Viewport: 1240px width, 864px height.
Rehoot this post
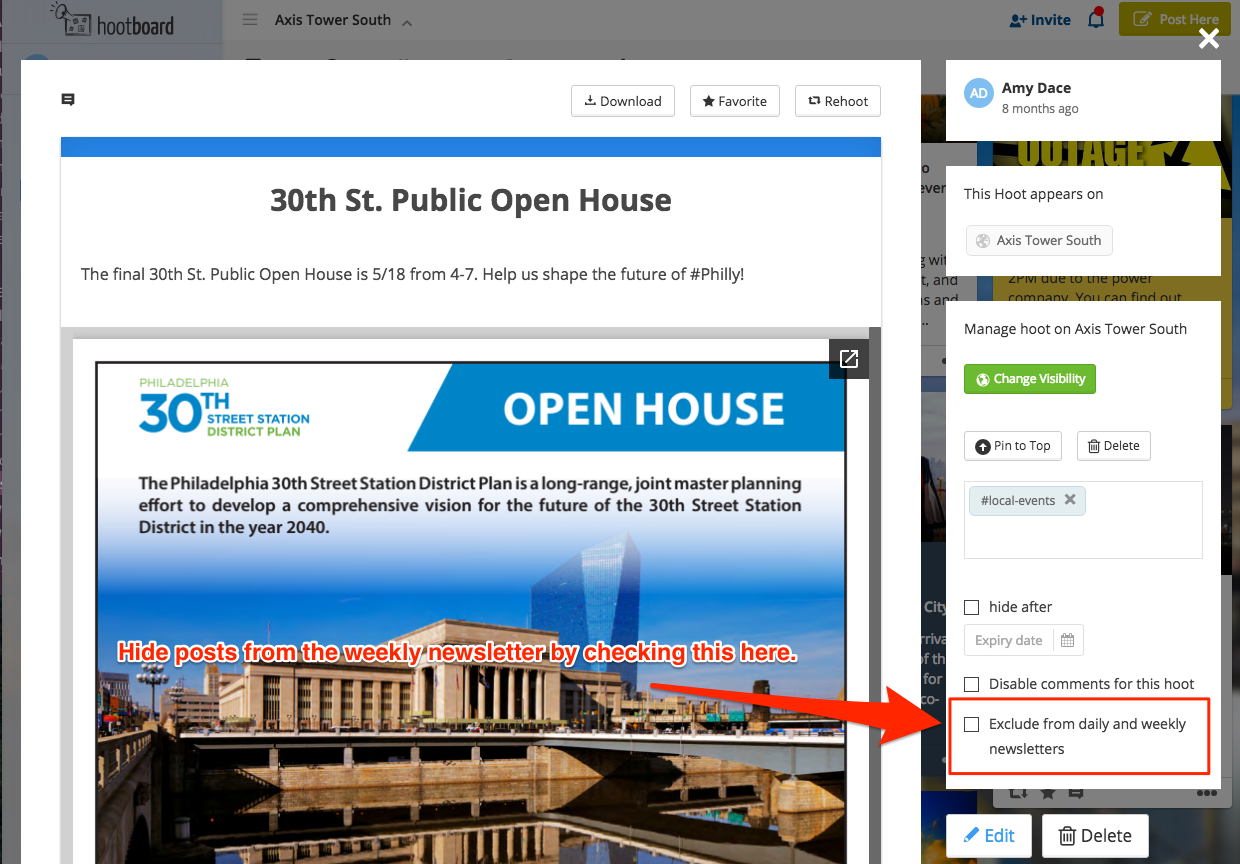(x=838, y=101)
